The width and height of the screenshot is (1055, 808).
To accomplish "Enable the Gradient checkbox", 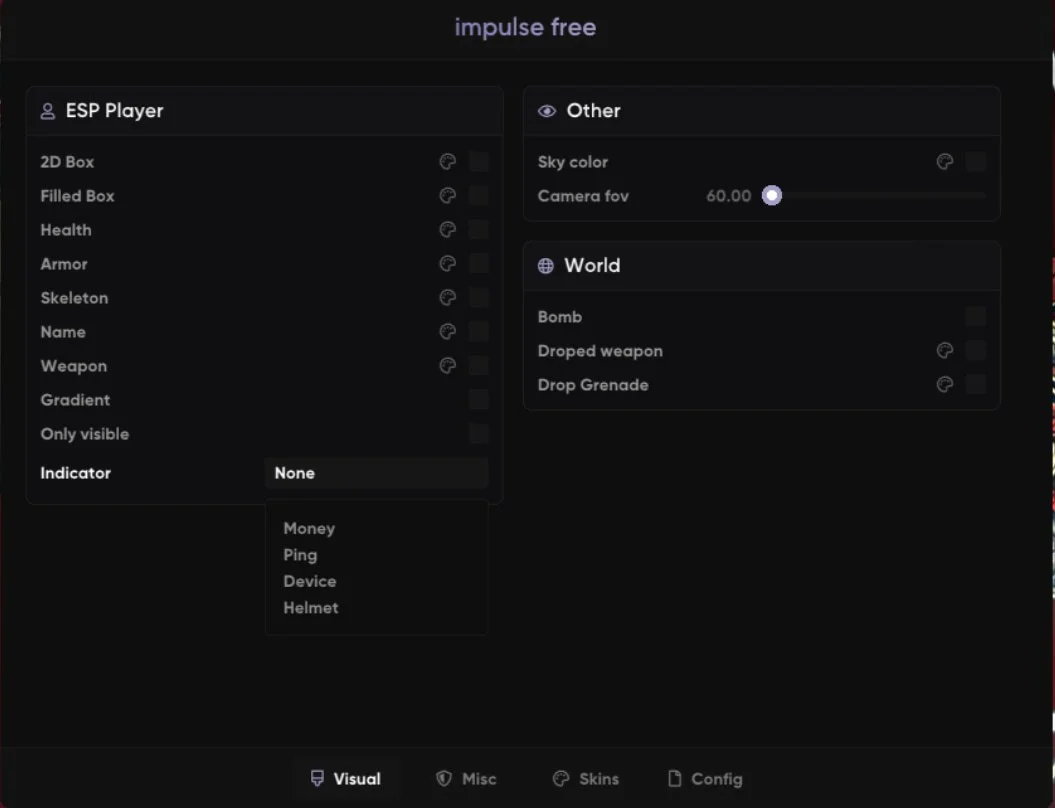I will 479,400.
